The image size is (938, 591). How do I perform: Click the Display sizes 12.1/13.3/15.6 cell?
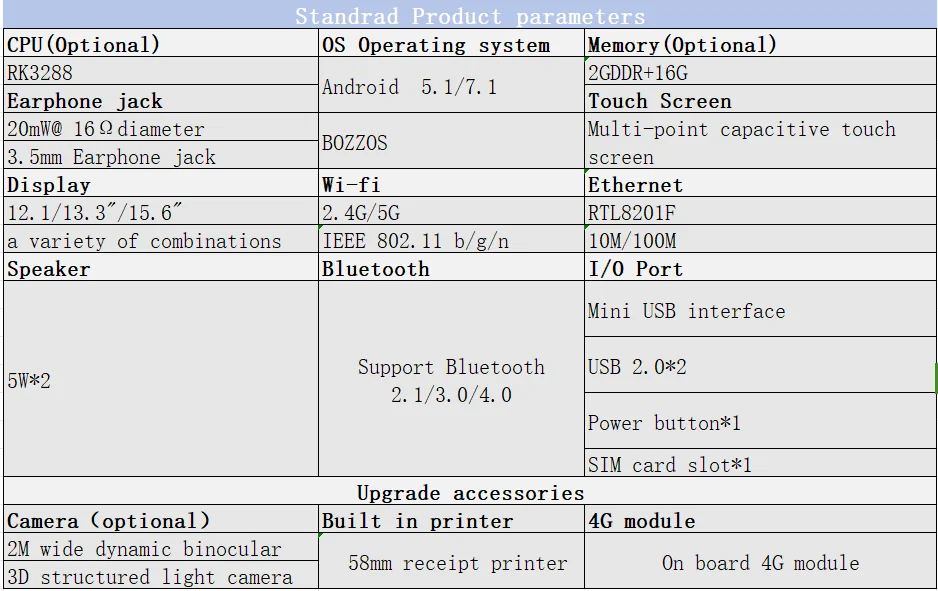[x=161, y=211]
